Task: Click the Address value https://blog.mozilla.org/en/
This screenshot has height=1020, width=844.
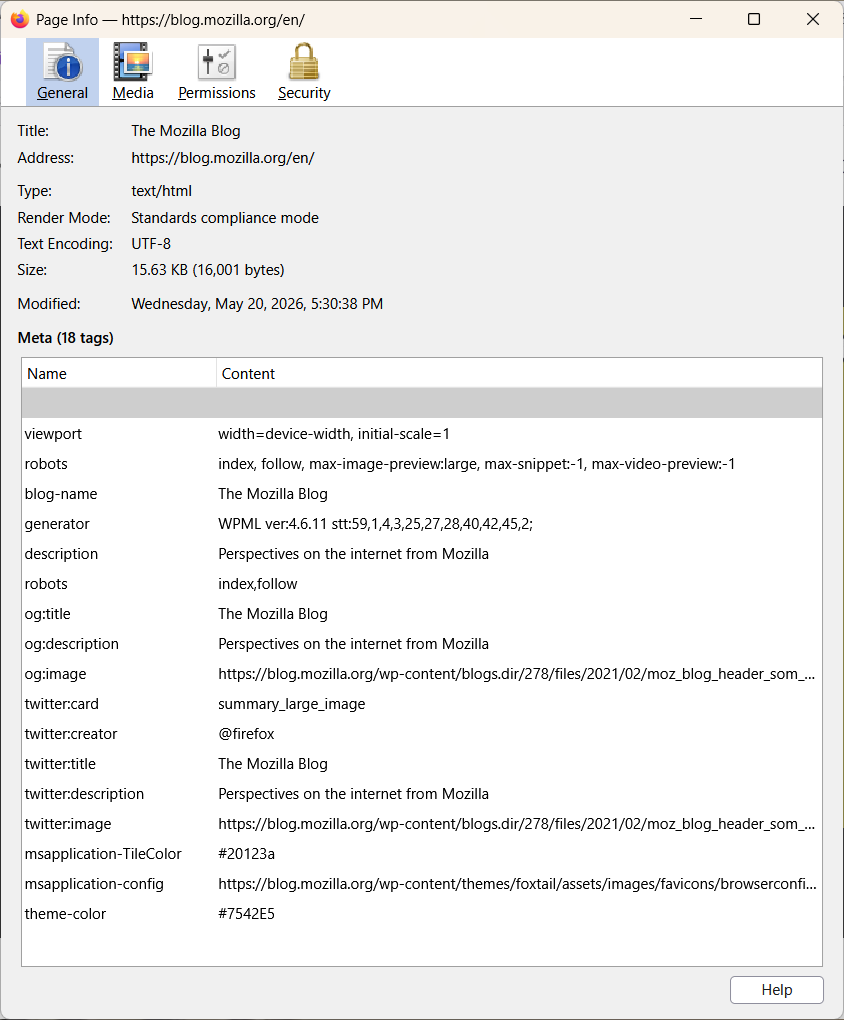Action: [223, 158]
